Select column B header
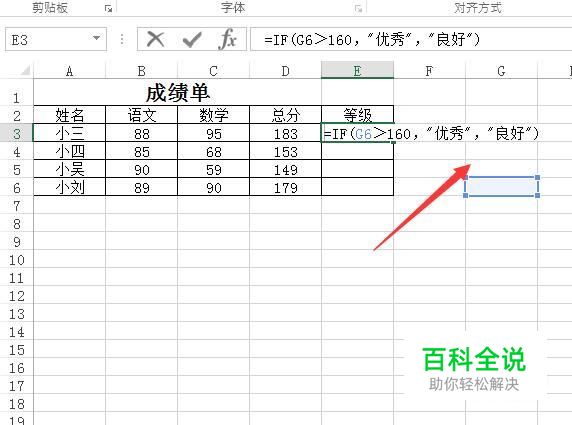Screen dimensions: 572x425 click(141, 70)
